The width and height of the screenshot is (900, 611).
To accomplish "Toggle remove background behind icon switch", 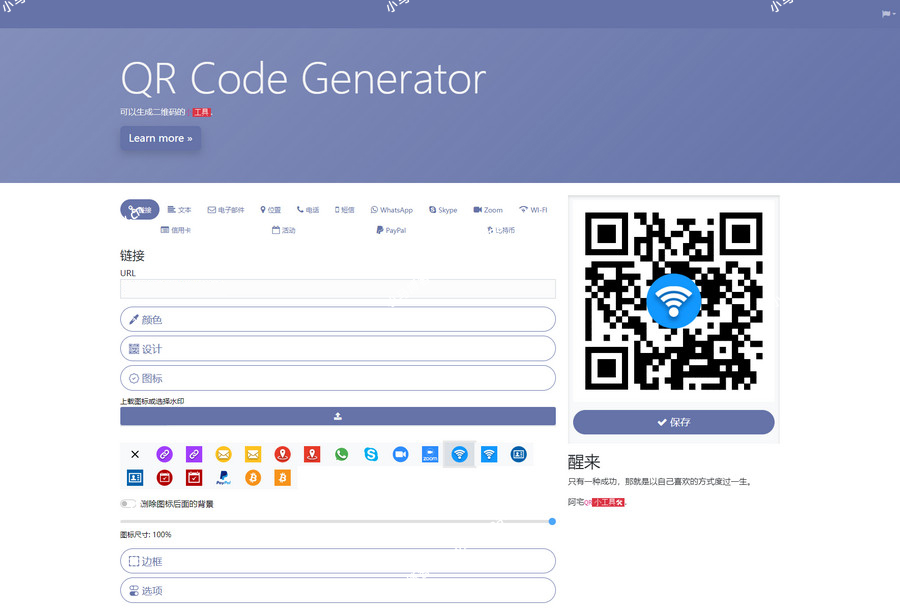I will [x=127, y=504].
